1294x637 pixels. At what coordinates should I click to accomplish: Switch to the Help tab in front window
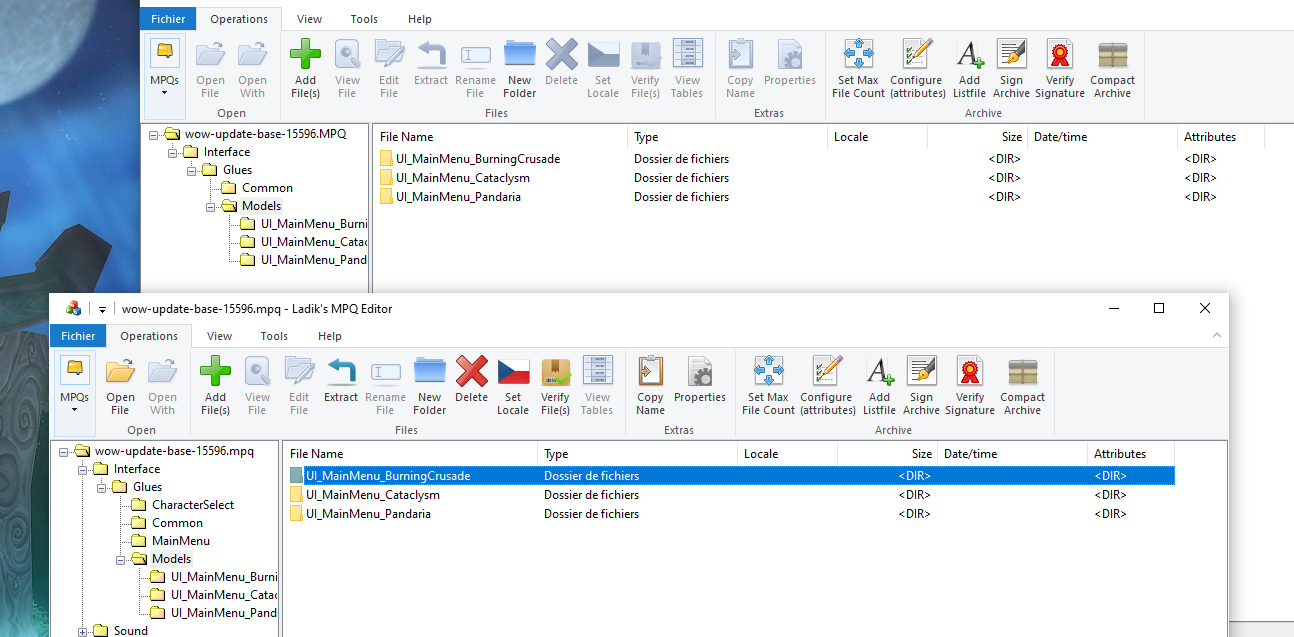click(330, 336)
